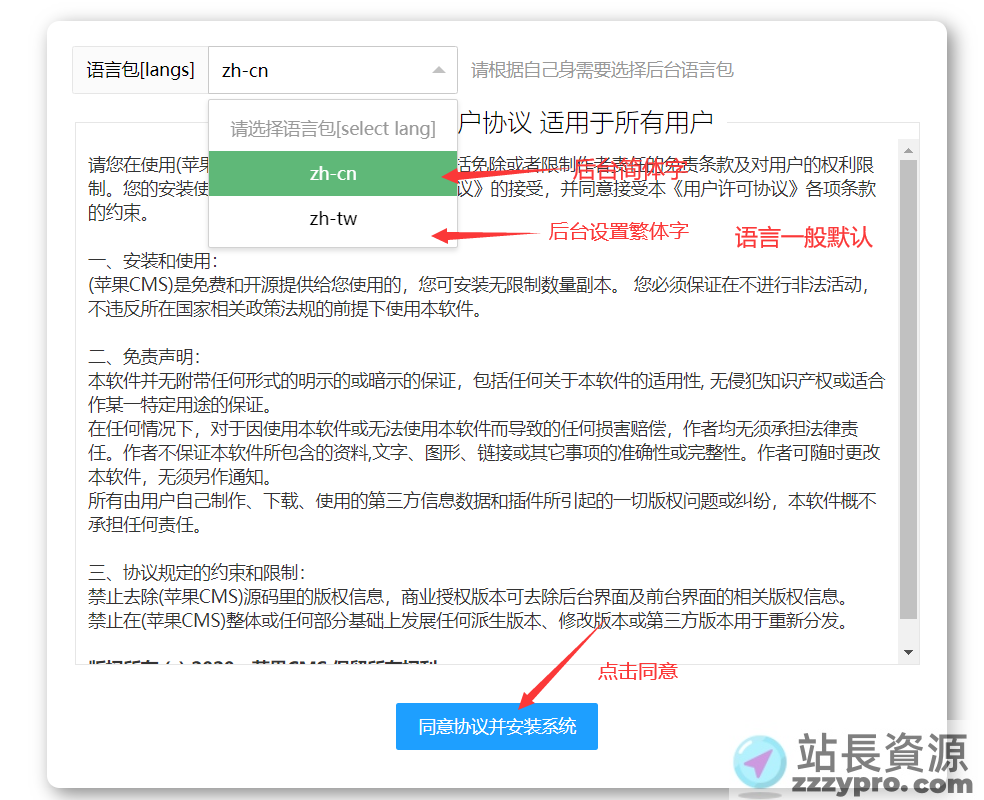Select the zh-cn language option
984x800 pixels.
(333, 173)
